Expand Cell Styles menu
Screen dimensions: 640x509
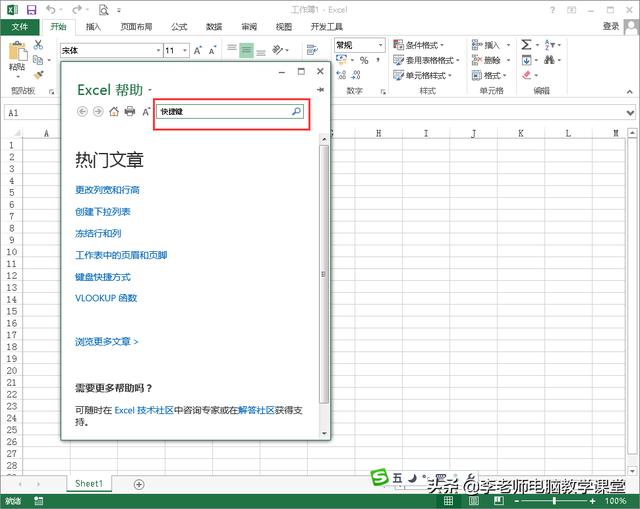tap(422, 75)
